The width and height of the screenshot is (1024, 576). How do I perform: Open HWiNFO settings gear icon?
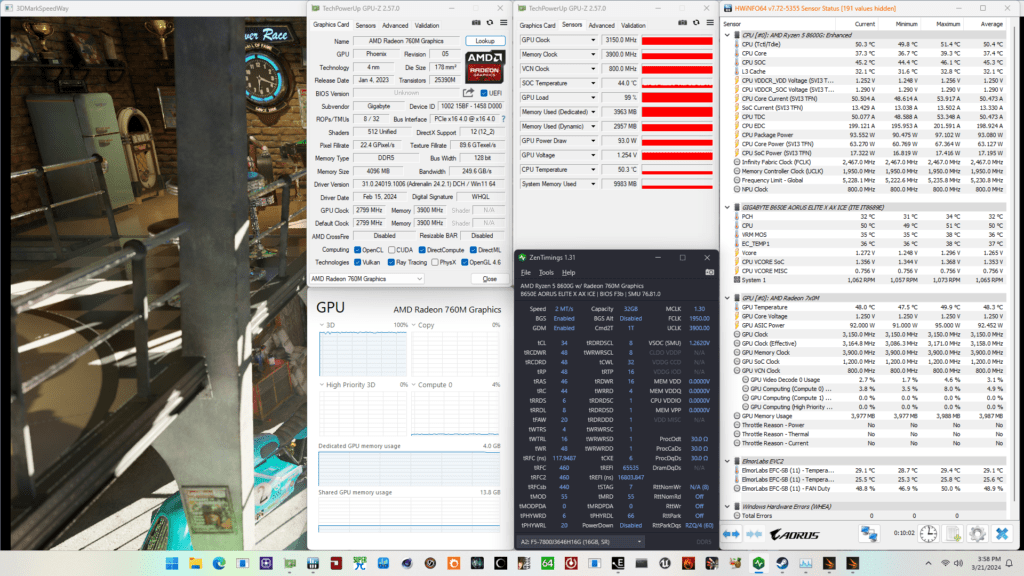coord(977,534)
